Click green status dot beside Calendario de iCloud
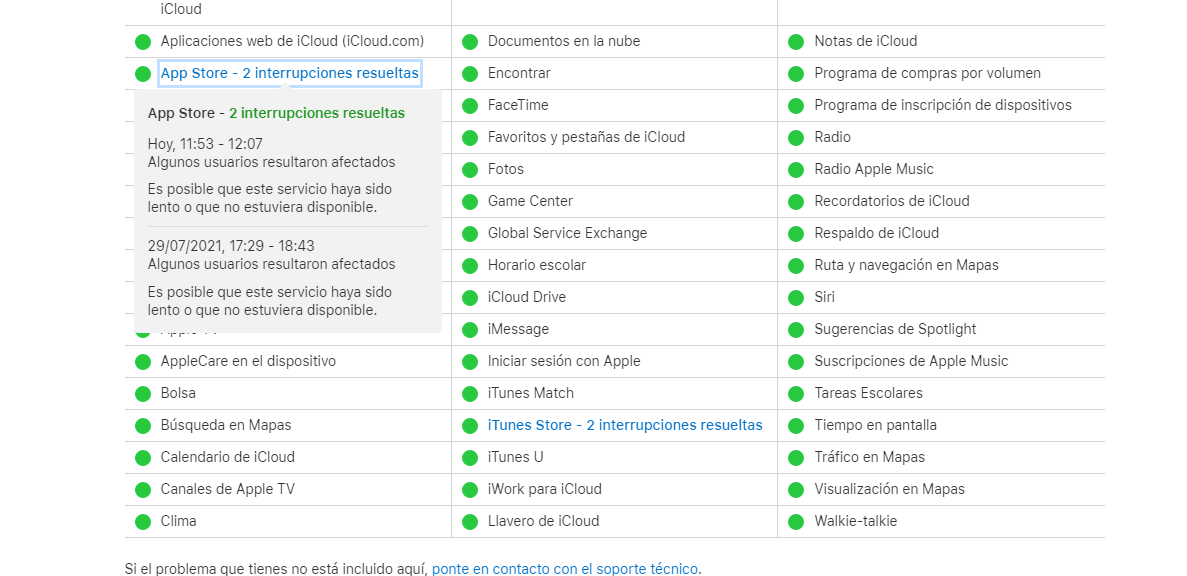 tap(143, 457)
